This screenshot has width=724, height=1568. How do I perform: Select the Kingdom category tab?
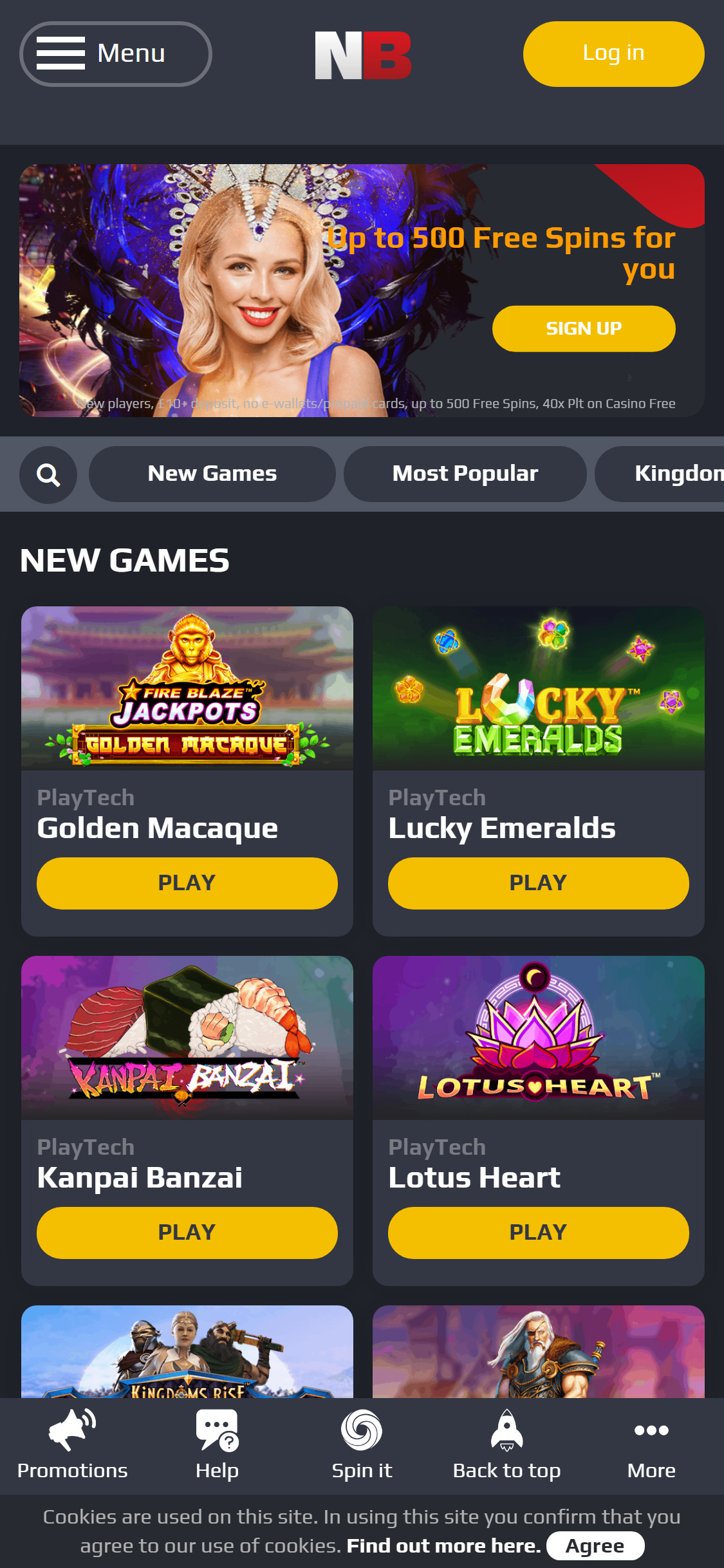(660, 474)
